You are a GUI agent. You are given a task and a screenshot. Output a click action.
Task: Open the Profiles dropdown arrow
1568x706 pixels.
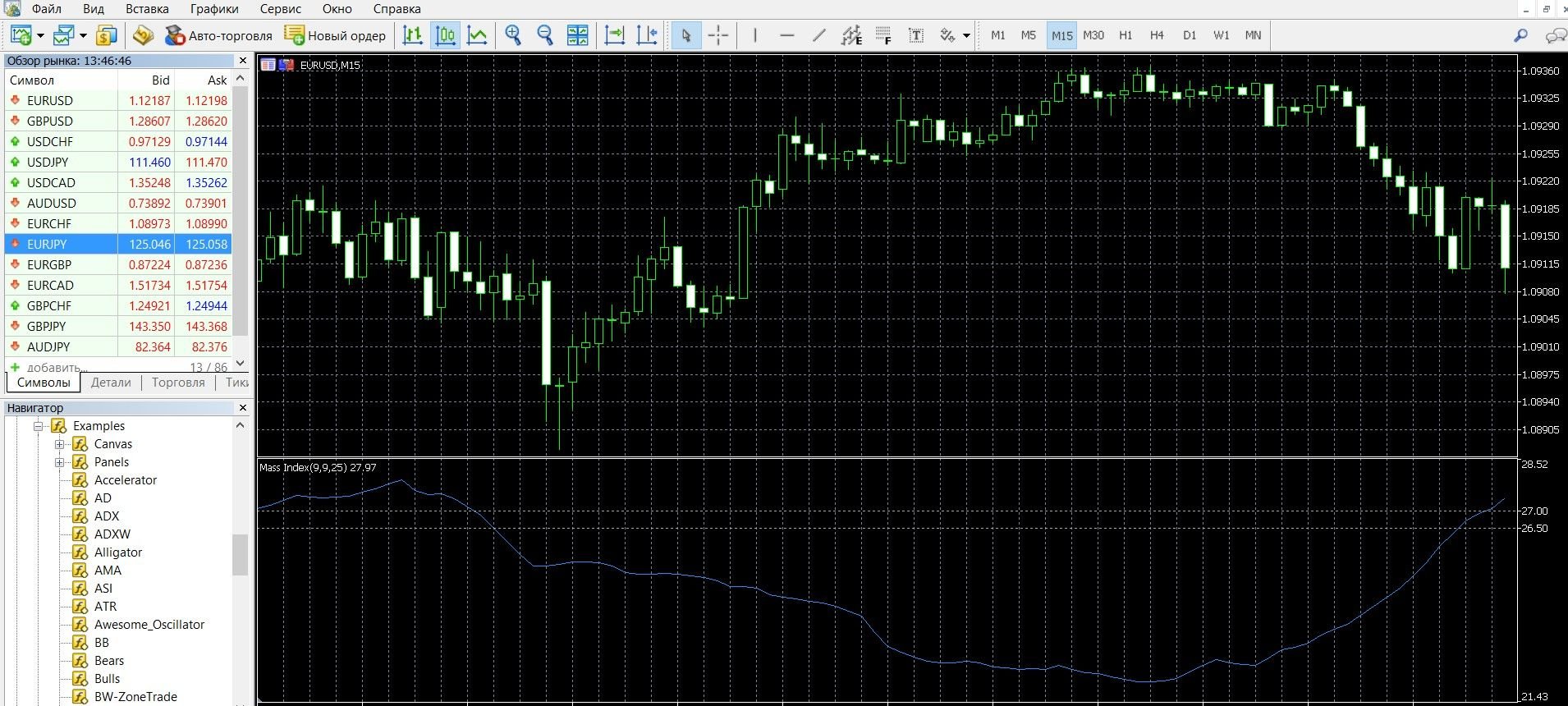tap(83, 36)
